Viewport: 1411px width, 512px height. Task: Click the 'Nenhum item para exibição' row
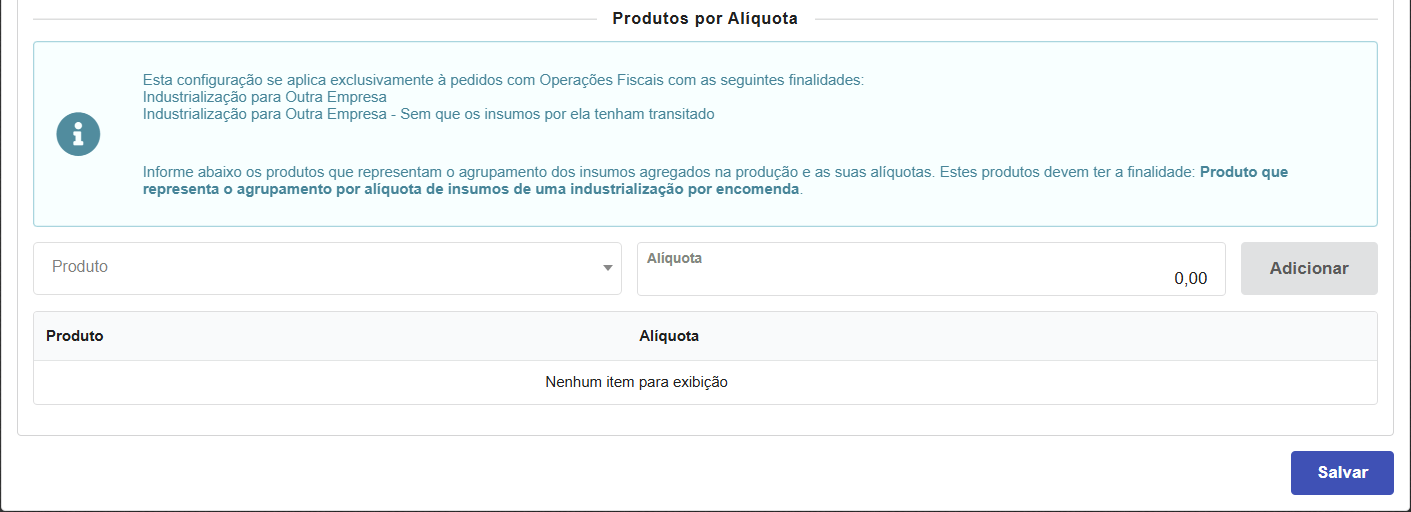(x=636, y=382)
